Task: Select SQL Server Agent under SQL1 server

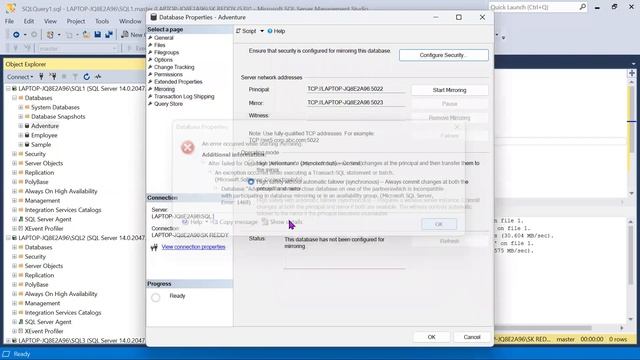Action: coord(48,219)
